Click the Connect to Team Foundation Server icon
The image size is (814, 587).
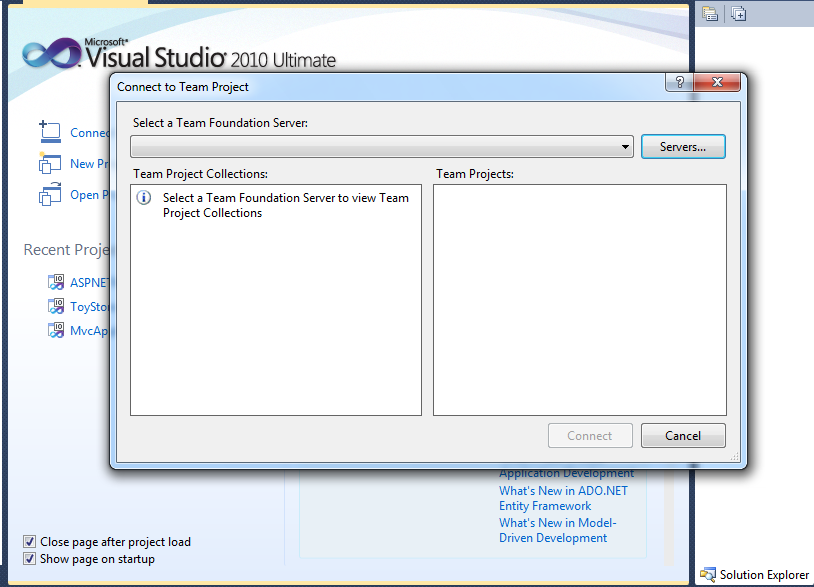pyautogui.click(x=50, y=132)
